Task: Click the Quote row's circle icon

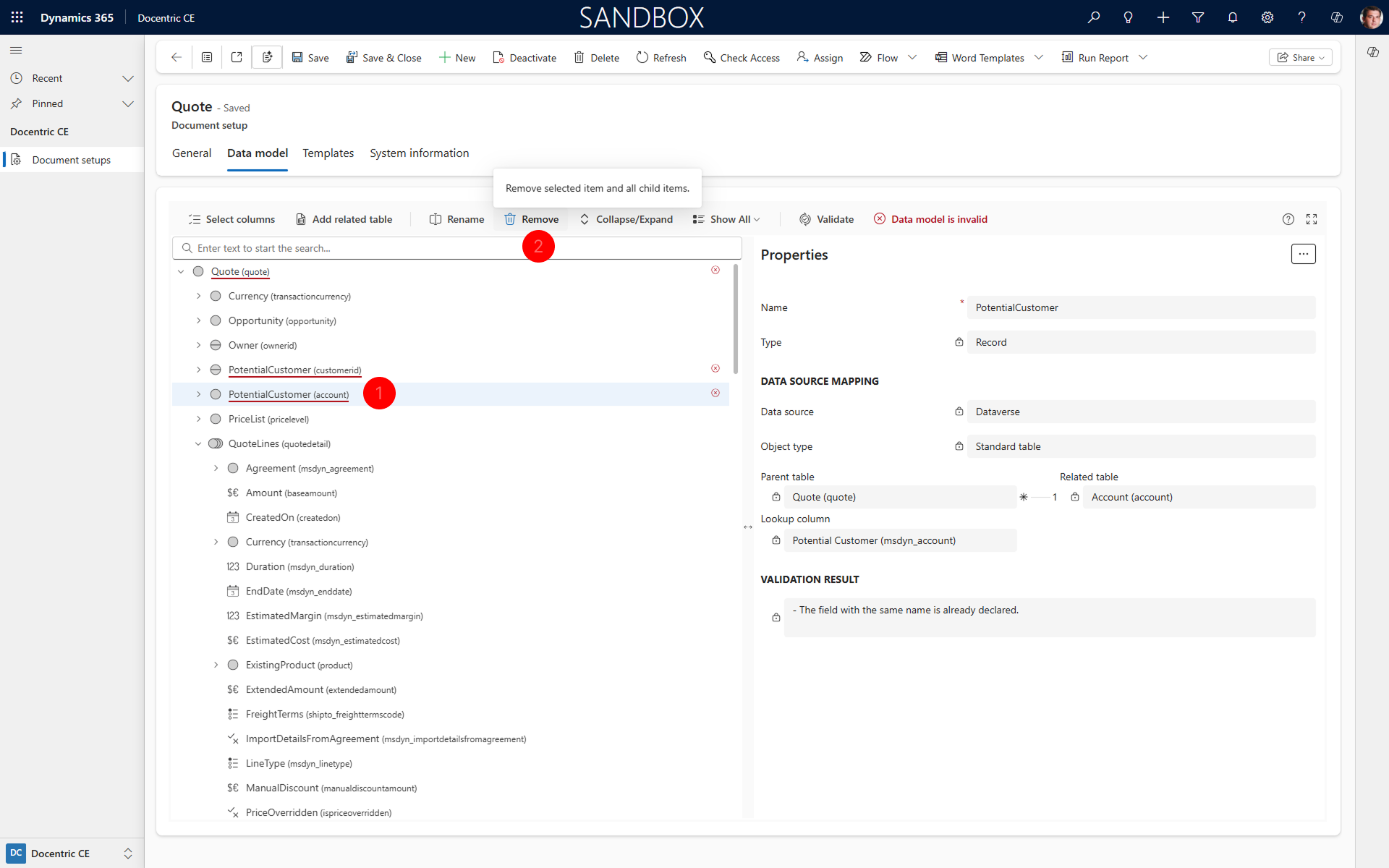Action: [x=198, y=271]
